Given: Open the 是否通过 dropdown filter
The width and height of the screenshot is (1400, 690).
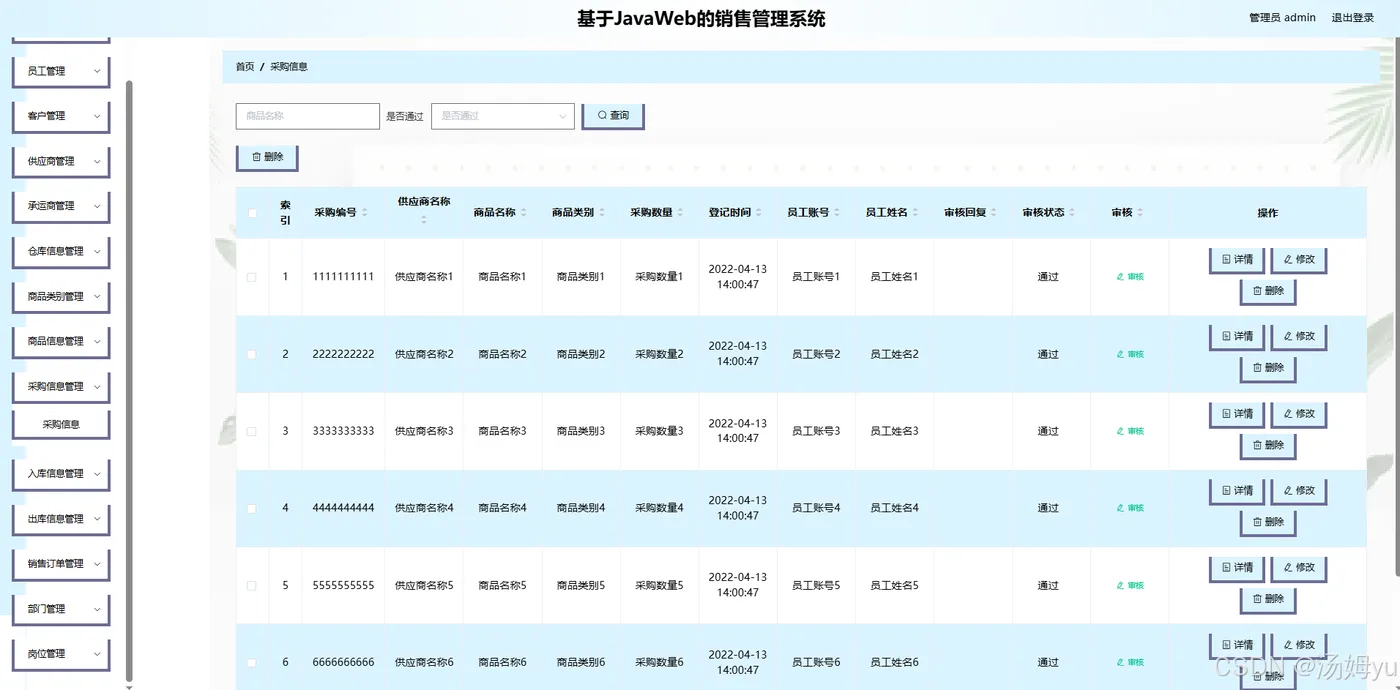Looking at the screenshot, I should (x=503, y=116).
